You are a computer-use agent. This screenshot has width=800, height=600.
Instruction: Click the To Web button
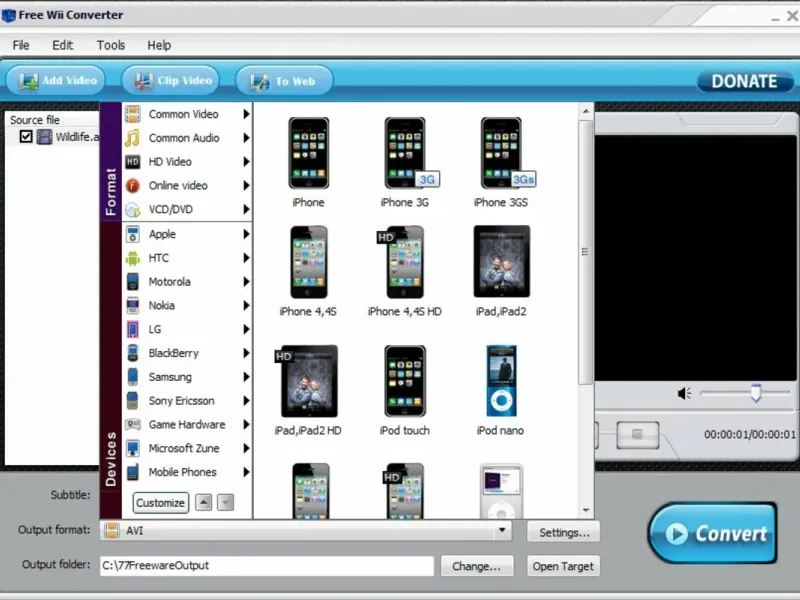pos(284,81)
